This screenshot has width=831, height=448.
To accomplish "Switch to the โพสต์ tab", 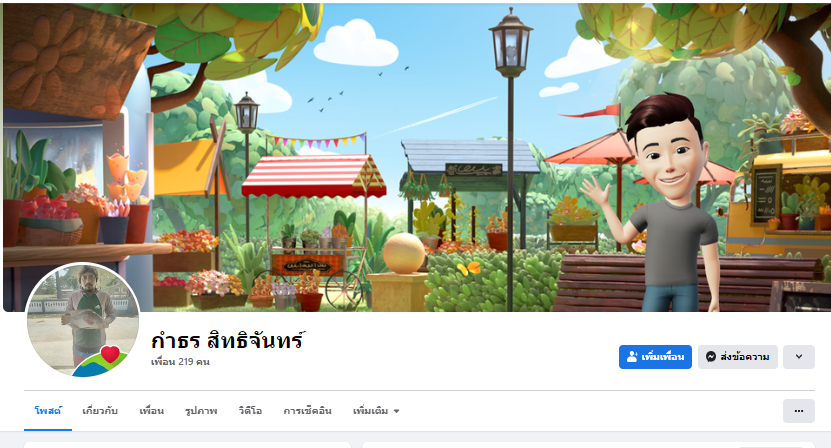I will (x=48, y=411).
